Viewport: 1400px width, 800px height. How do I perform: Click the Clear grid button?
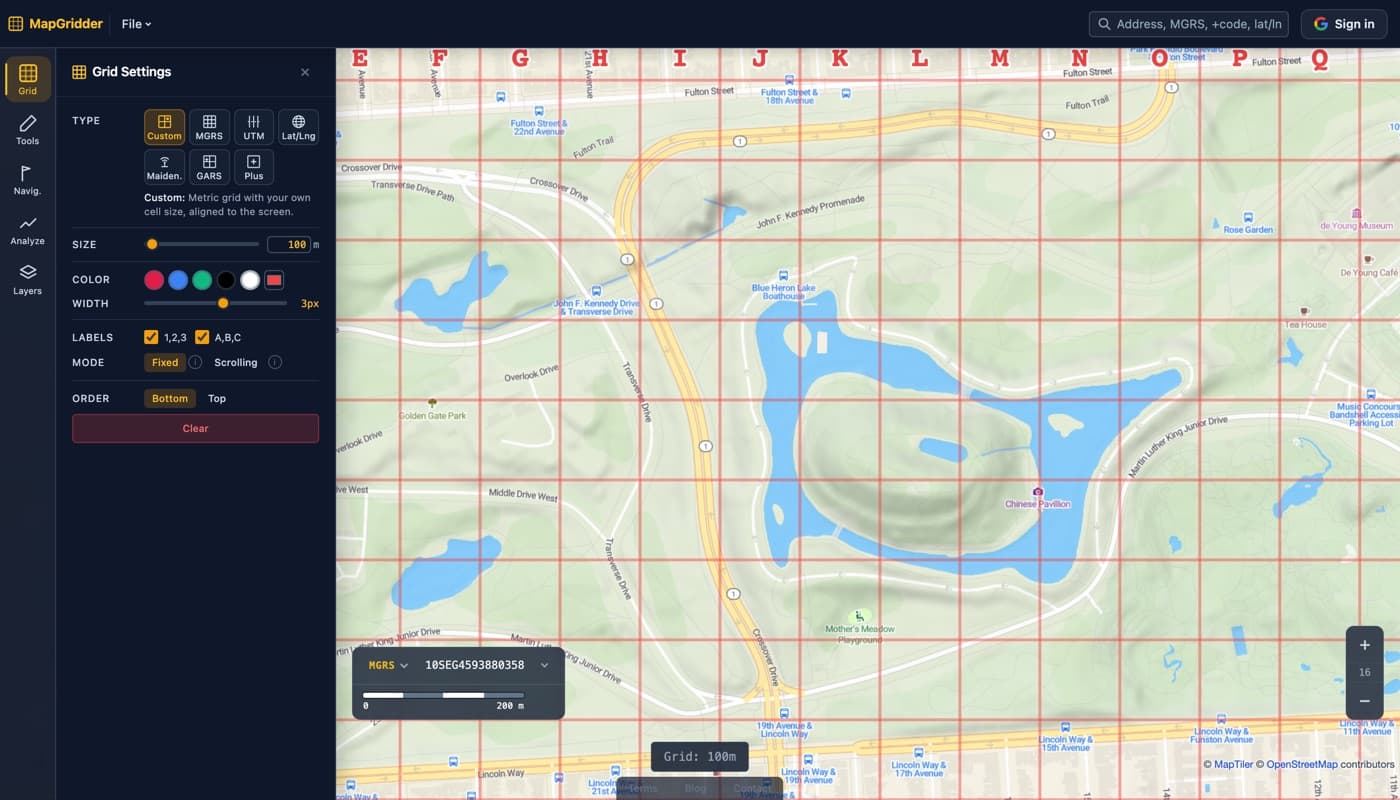(195, 428)
